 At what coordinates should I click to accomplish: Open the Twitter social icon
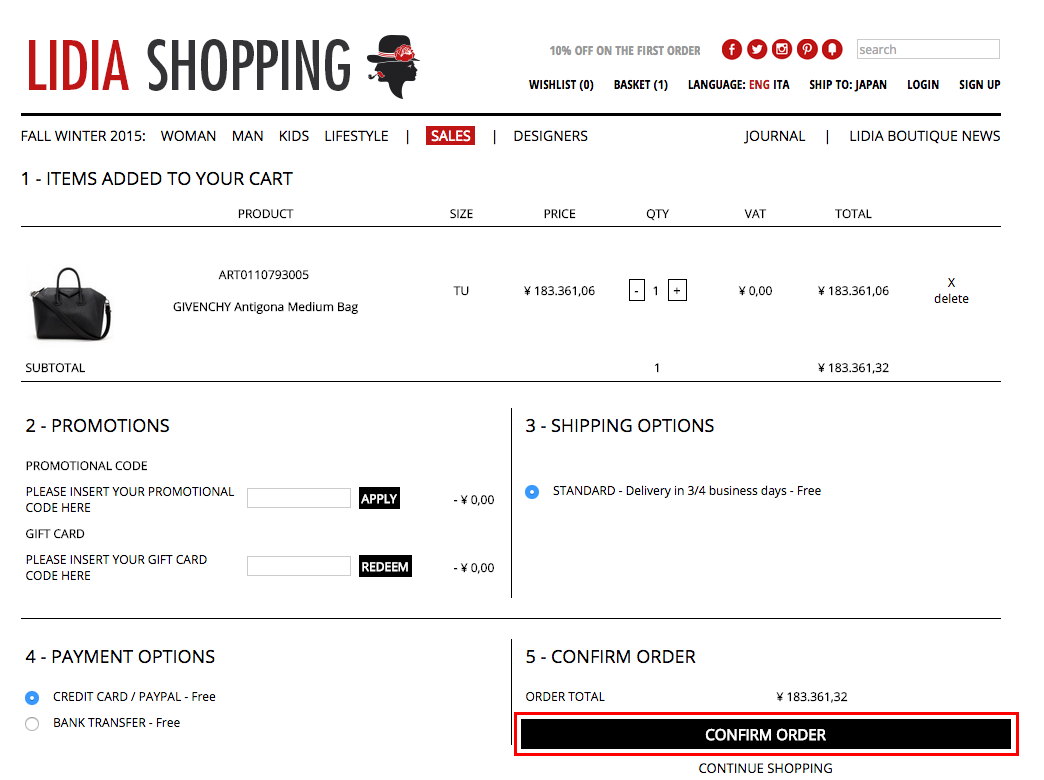756,49
